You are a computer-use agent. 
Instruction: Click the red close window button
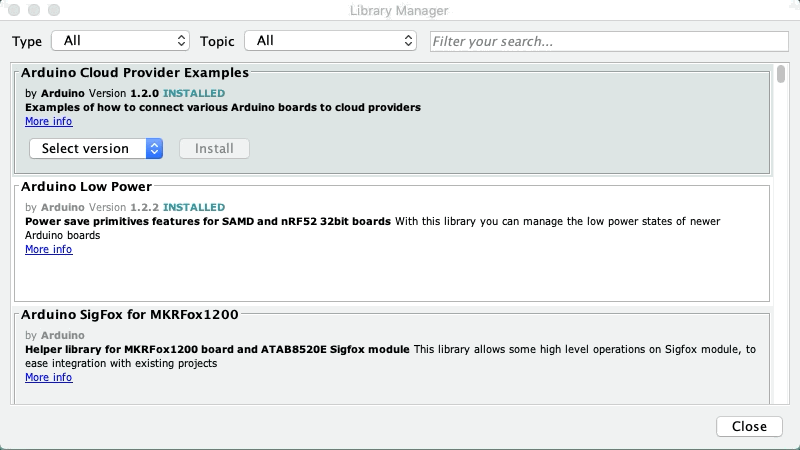pyautogui.click(x=14, y=10)
